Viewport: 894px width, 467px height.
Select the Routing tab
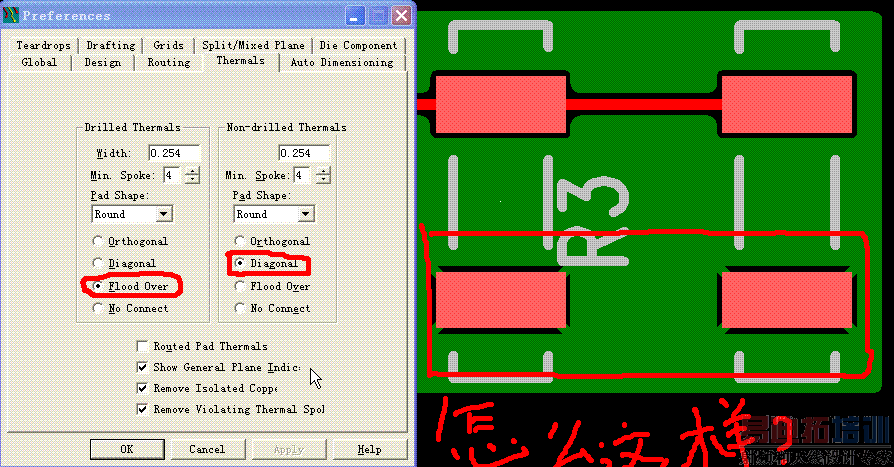[169, 62]
